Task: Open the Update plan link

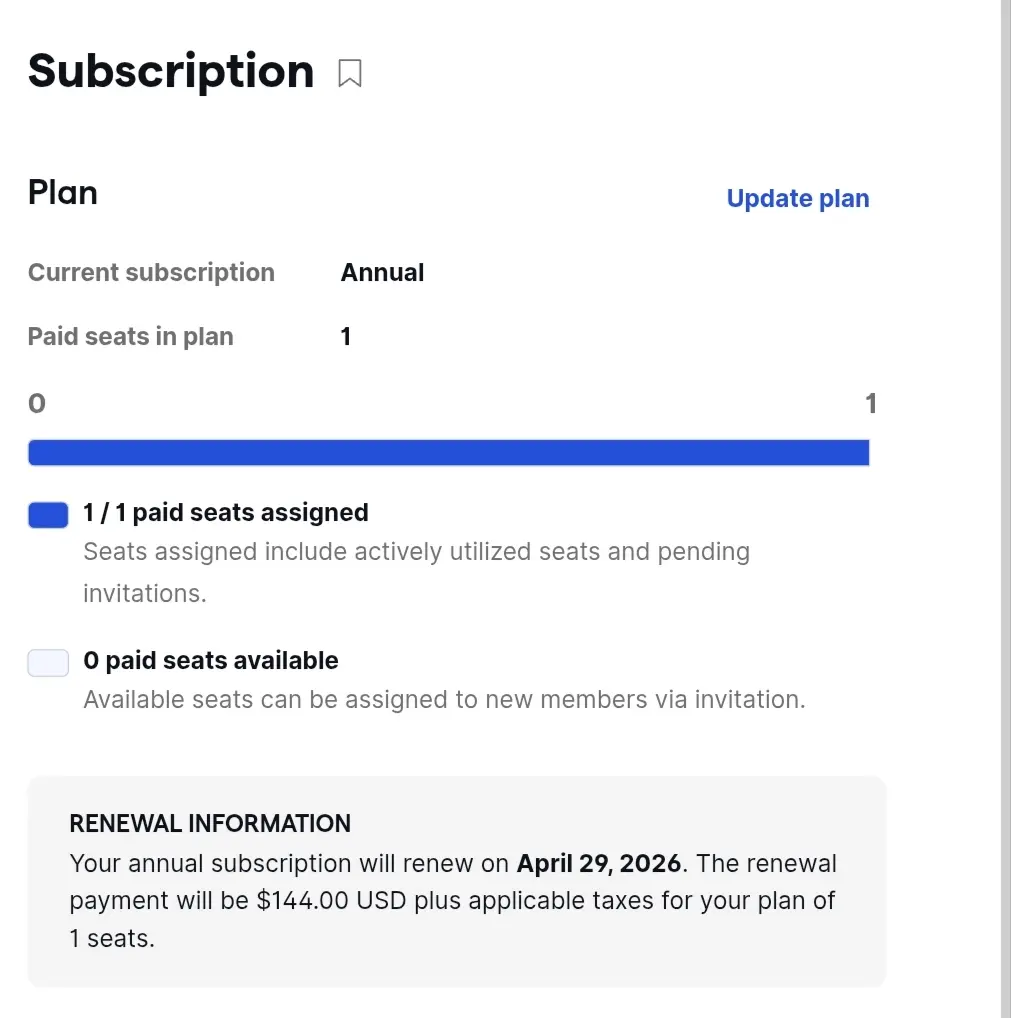Action: point(797,198)
